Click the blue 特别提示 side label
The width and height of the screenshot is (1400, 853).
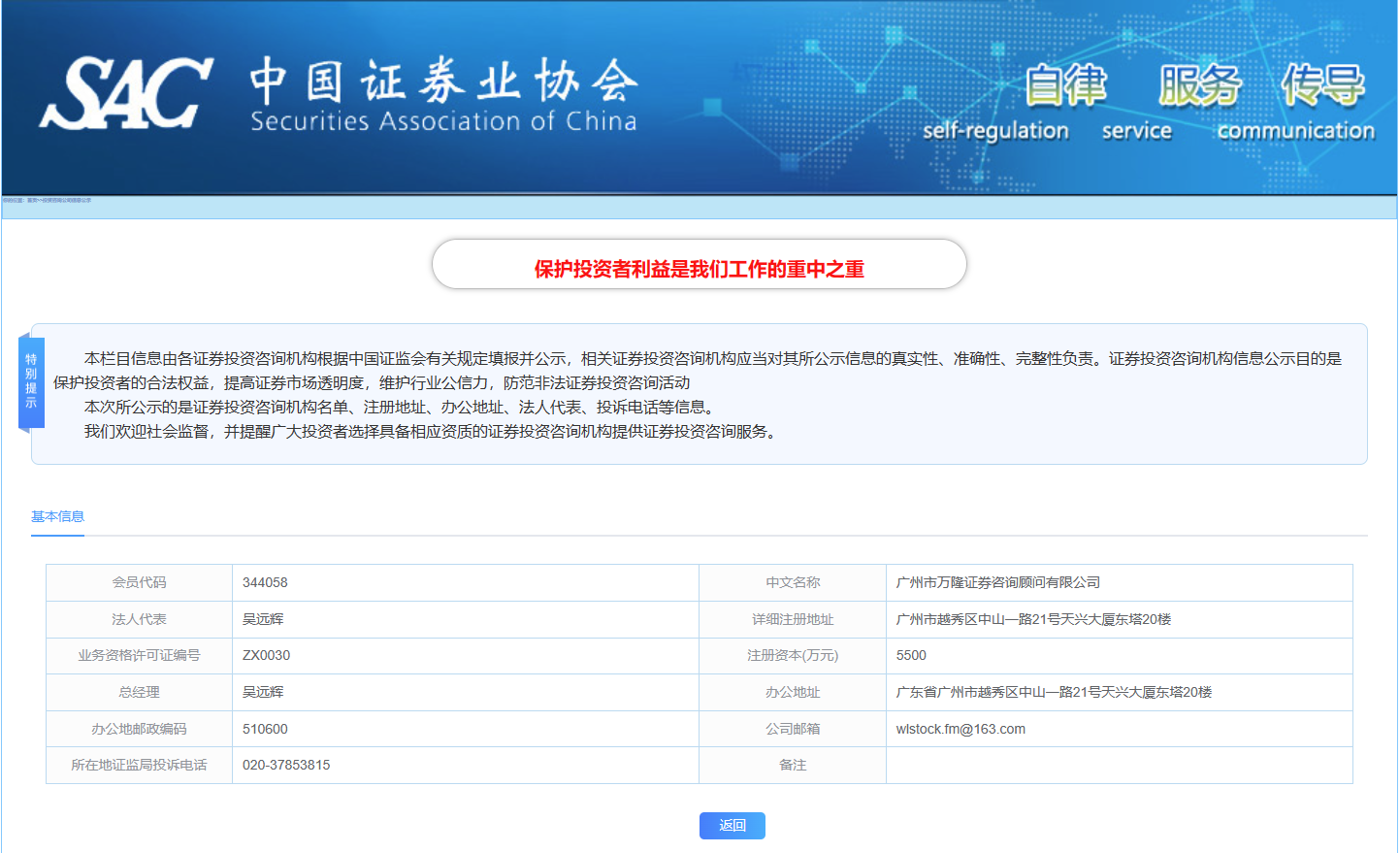[x=31, y=381]
